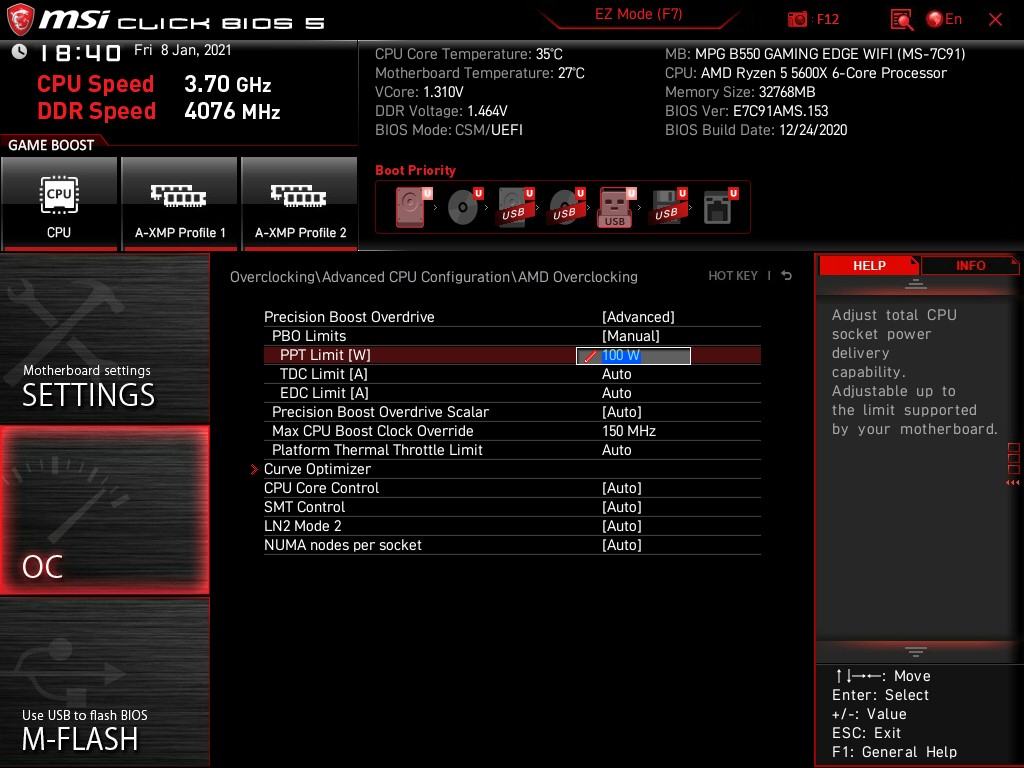This screenshot has width=1024, height=768.
Task: Open M-FLASH BIOS flashing section
Action: [x=104, y=682]
